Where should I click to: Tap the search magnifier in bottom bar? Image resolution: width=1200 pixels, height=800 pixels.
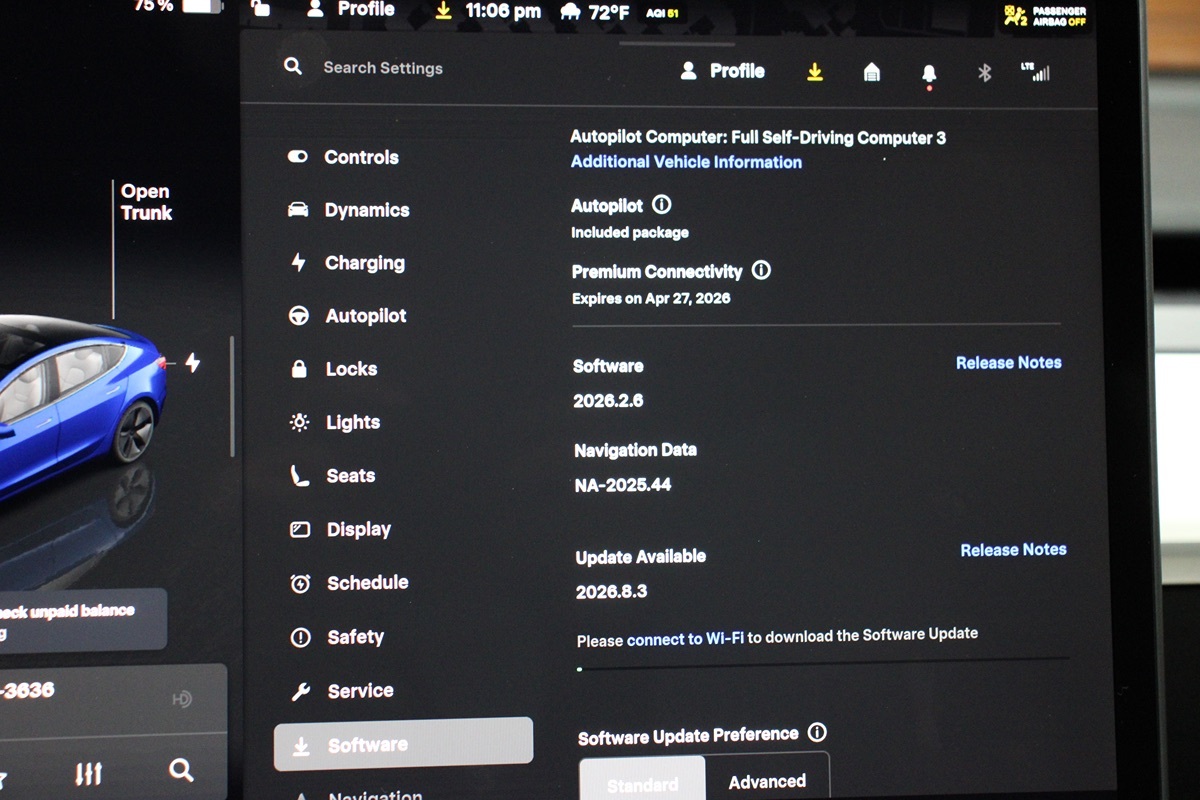click(181, 770)
